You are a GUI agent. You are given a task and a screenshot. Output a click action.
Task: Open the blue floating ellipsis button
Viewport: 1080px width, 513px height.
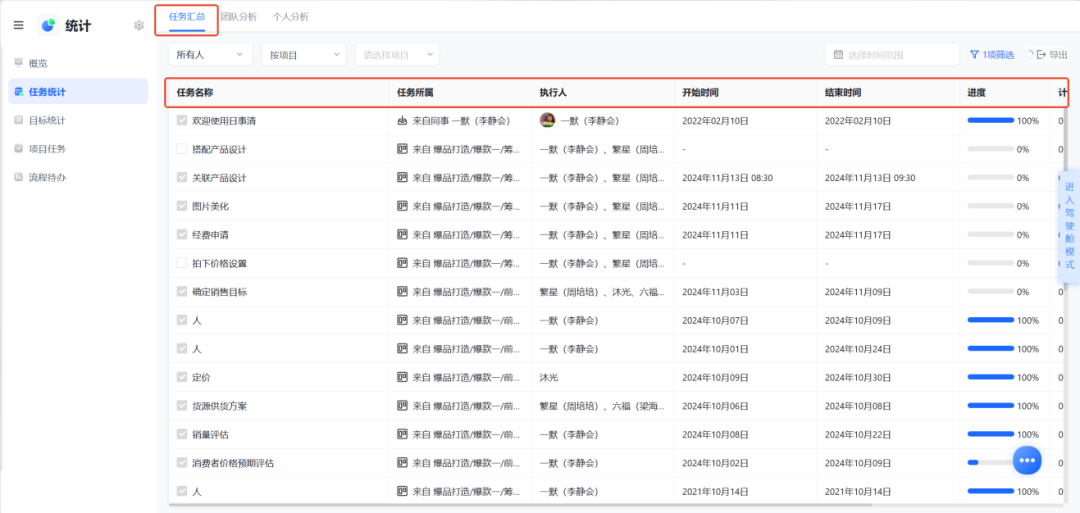1027,460
